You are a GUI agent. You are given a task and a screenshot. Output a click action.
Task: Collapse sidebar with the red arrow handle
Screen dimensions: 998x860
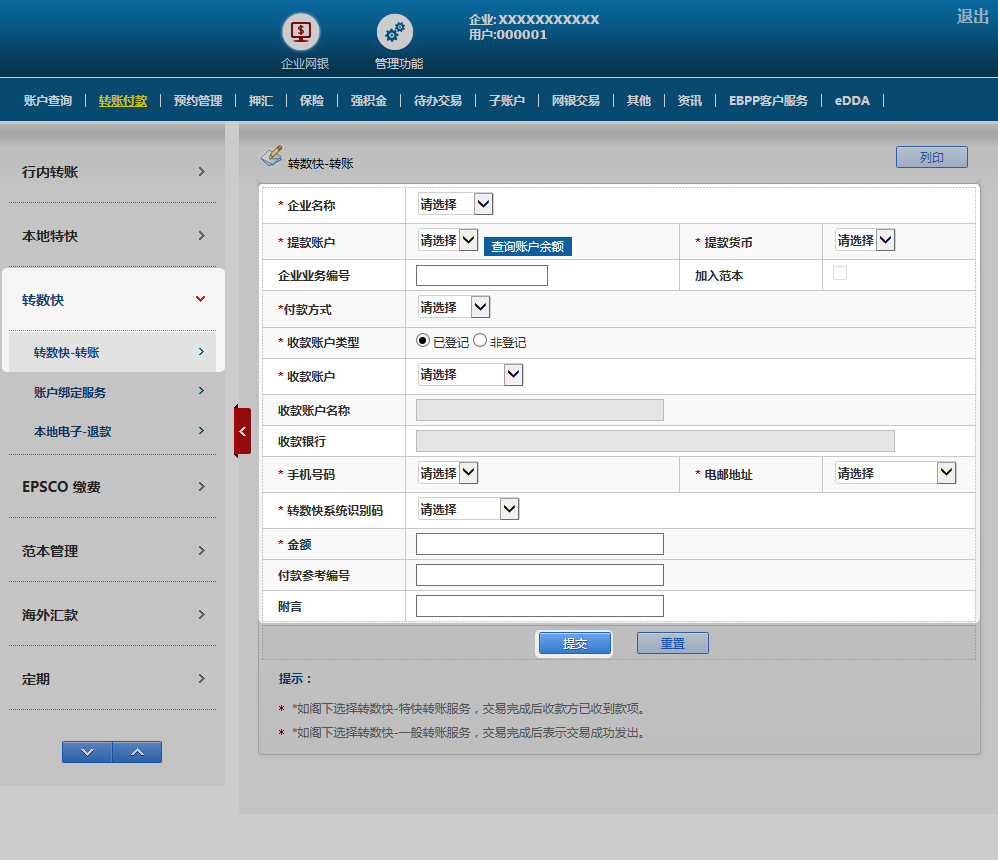click(242, 431)
